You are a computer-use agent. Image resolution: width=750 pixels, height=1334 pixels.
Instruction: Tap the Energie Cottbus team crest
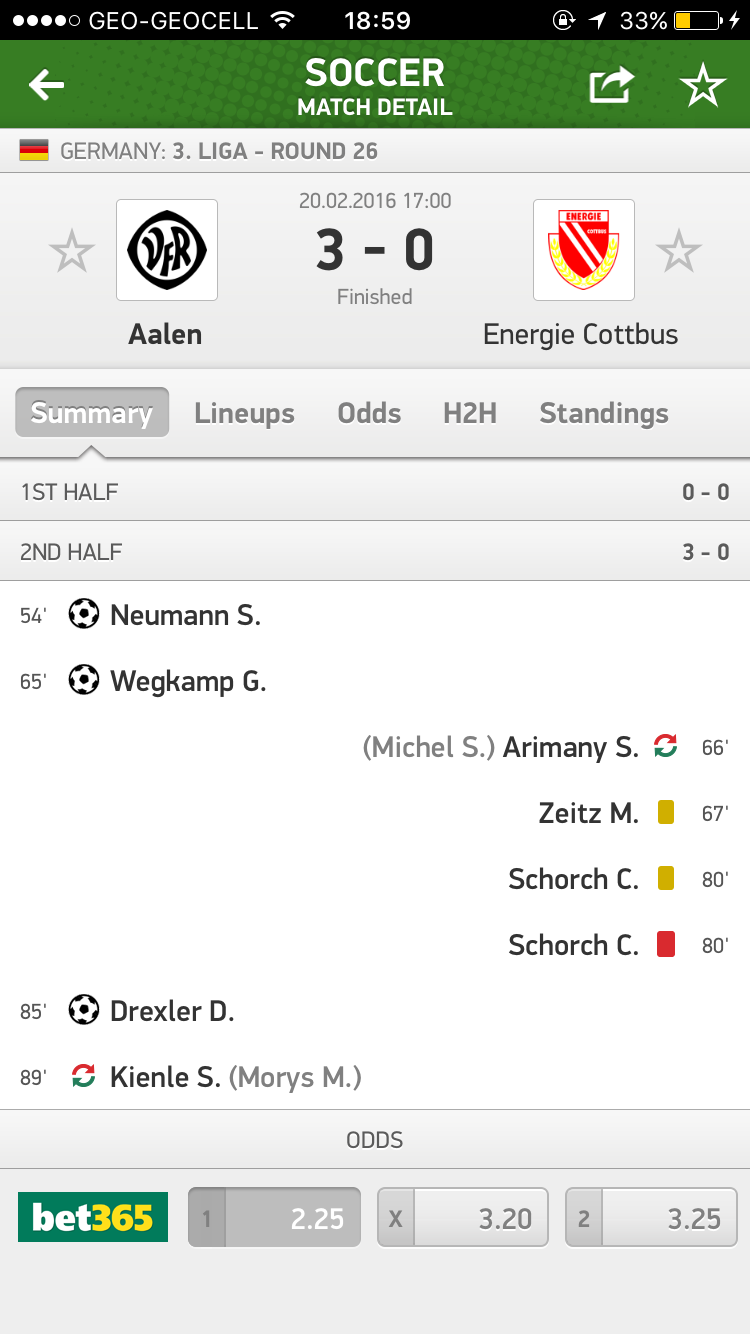point(584,250)
